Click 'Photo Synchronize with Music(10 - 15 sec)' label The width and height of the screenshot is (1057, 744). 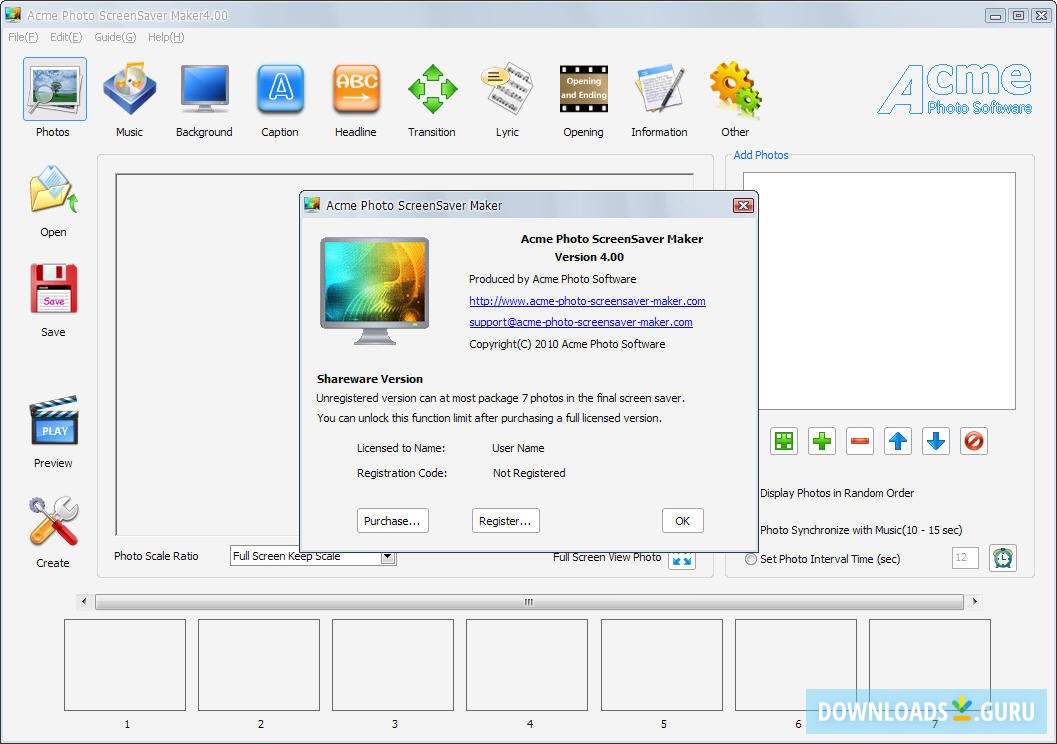pyautogui.click(x=861, y=530)
